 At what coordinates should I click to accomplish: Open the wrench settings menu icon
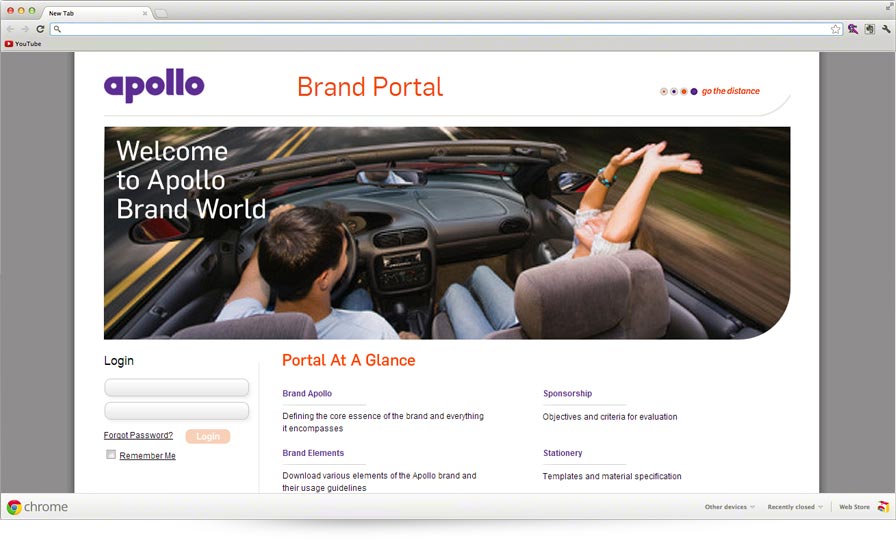coord(886,29)
